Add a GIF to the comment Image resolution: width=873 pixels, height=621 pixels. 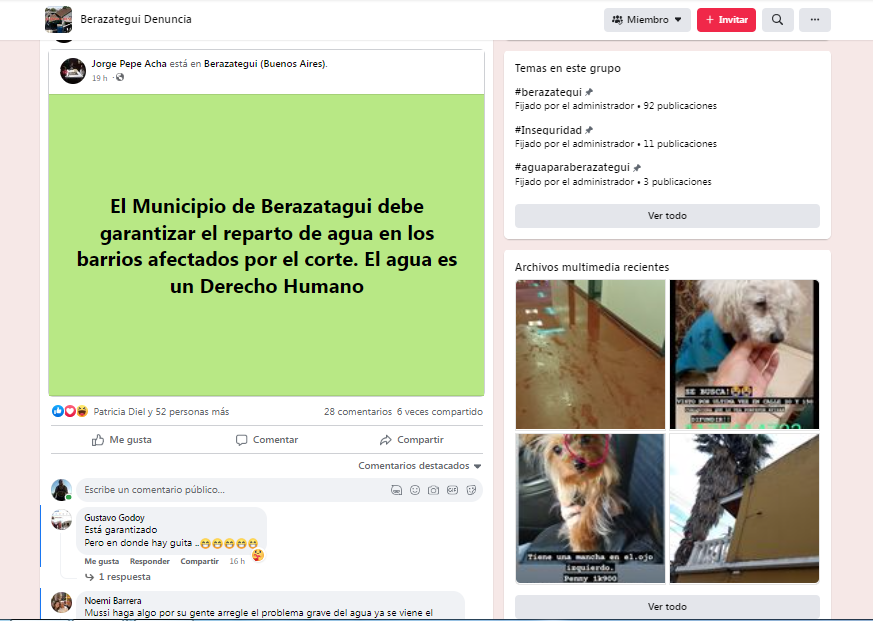click(x=452, y=490)
